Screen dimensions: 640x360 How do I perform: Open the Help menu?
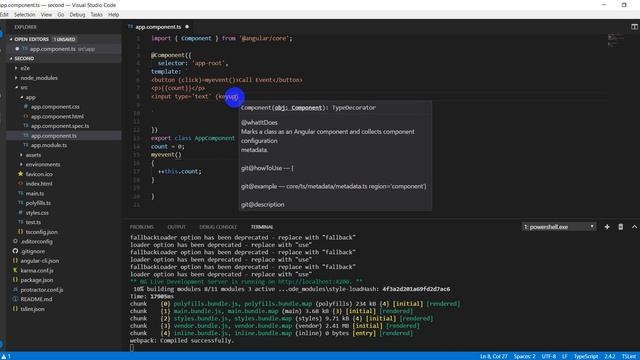113,15
